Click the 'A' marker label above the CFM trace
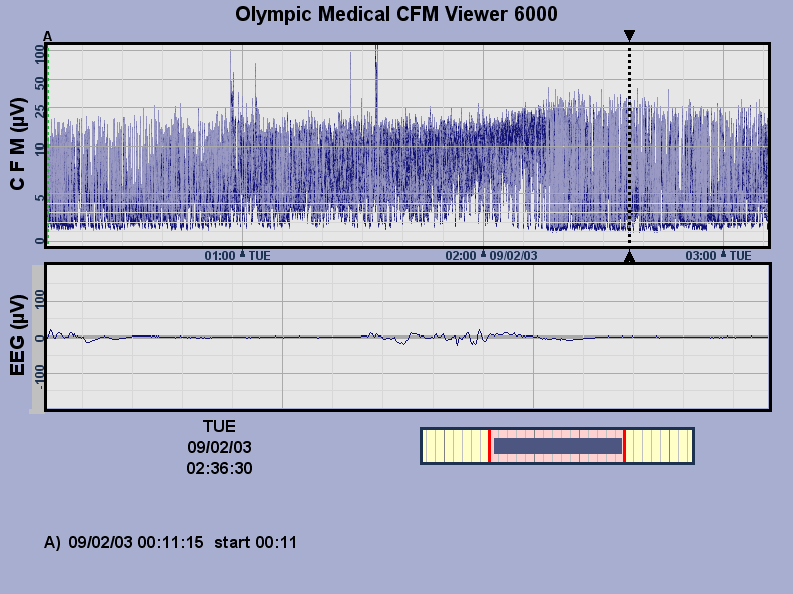 [x=48, y=36]
